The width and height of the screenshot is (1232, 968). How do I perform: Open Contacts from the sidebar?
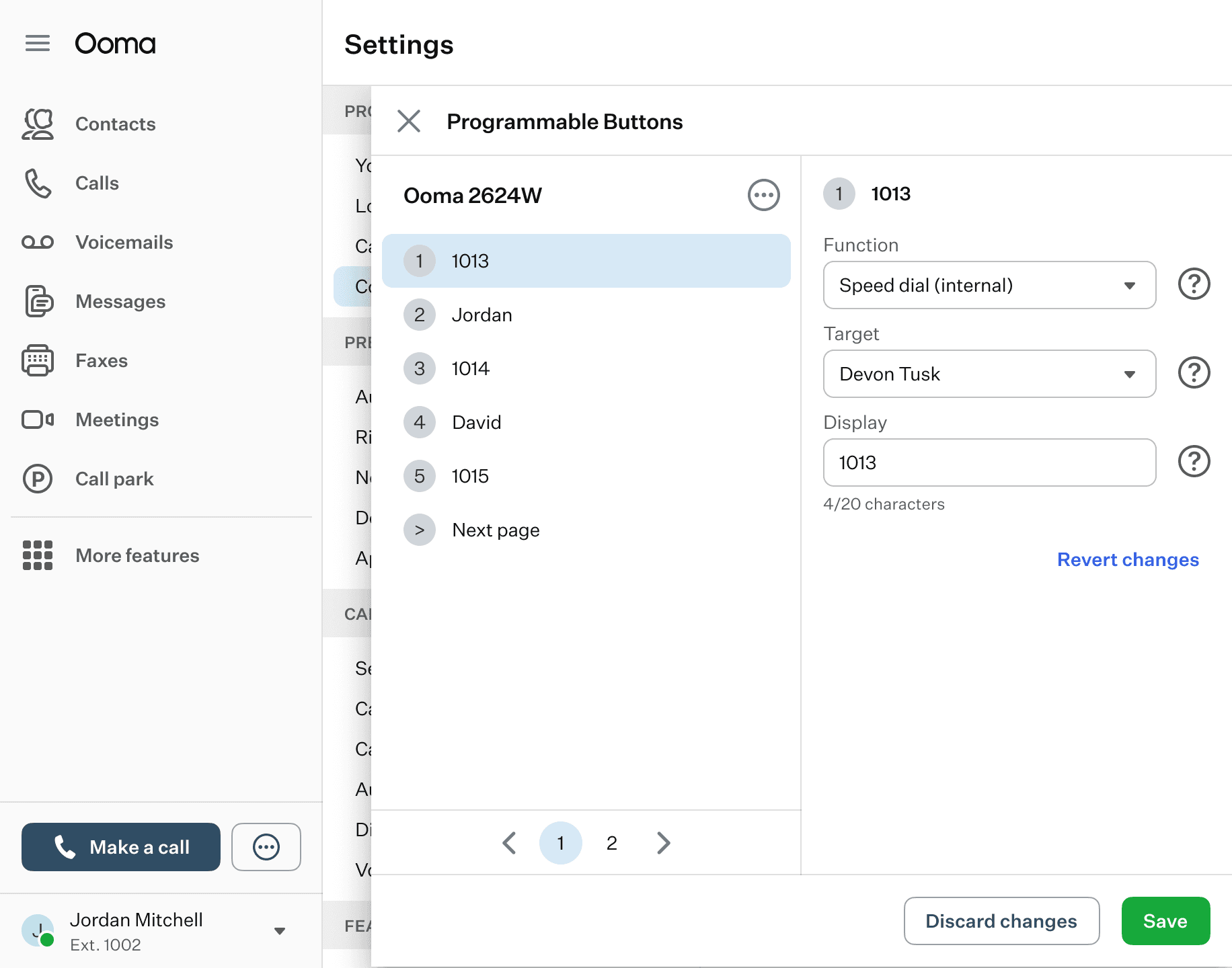tap(115, 124)
